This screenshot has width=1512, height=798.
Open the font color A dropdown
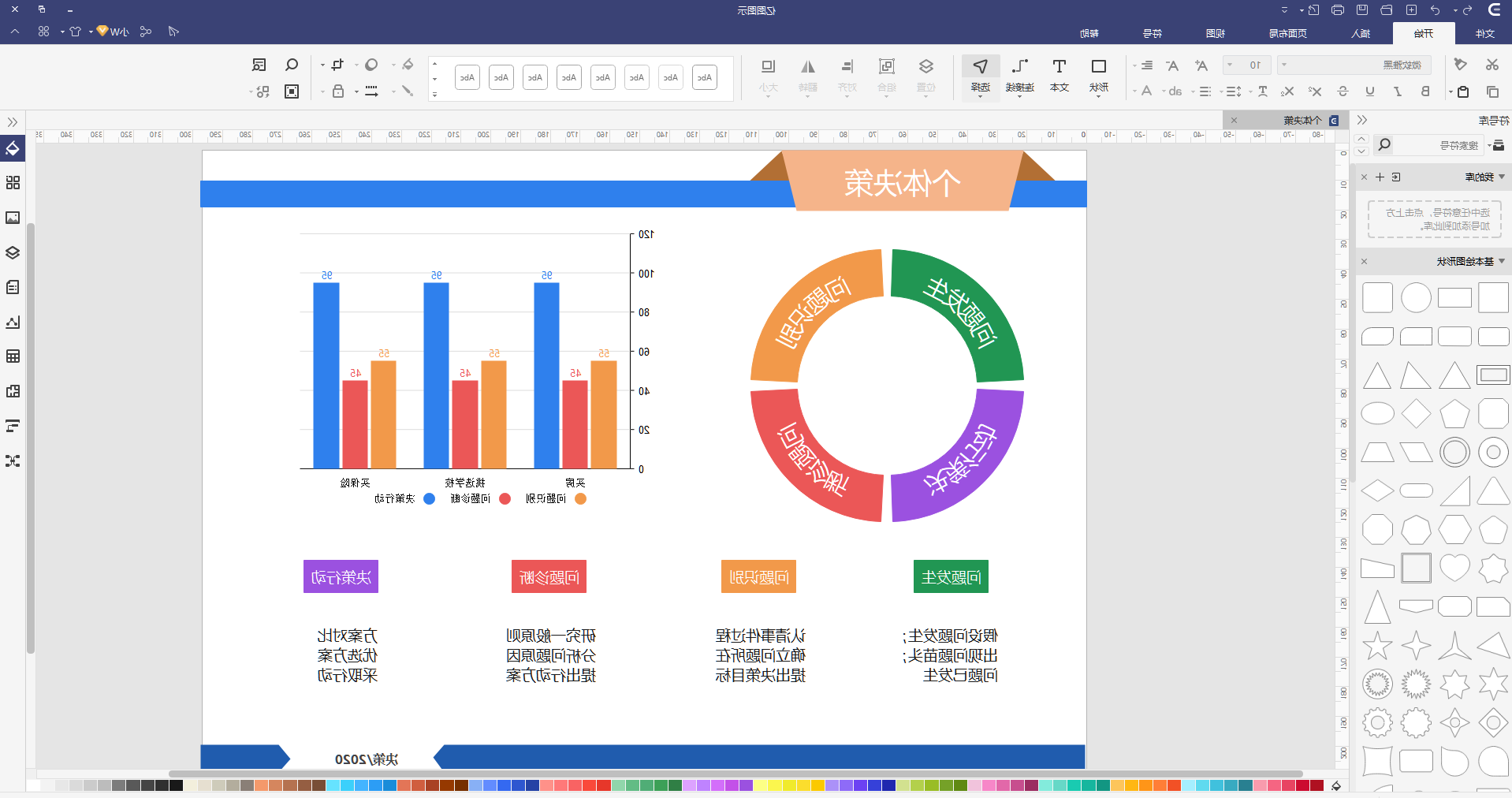tap(1142, 91)
